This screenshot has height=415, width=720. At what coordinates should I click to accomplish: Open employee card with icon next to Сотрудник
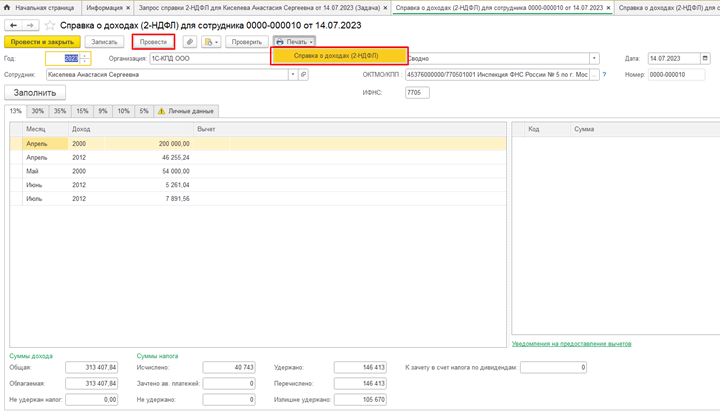coord(304,74)
